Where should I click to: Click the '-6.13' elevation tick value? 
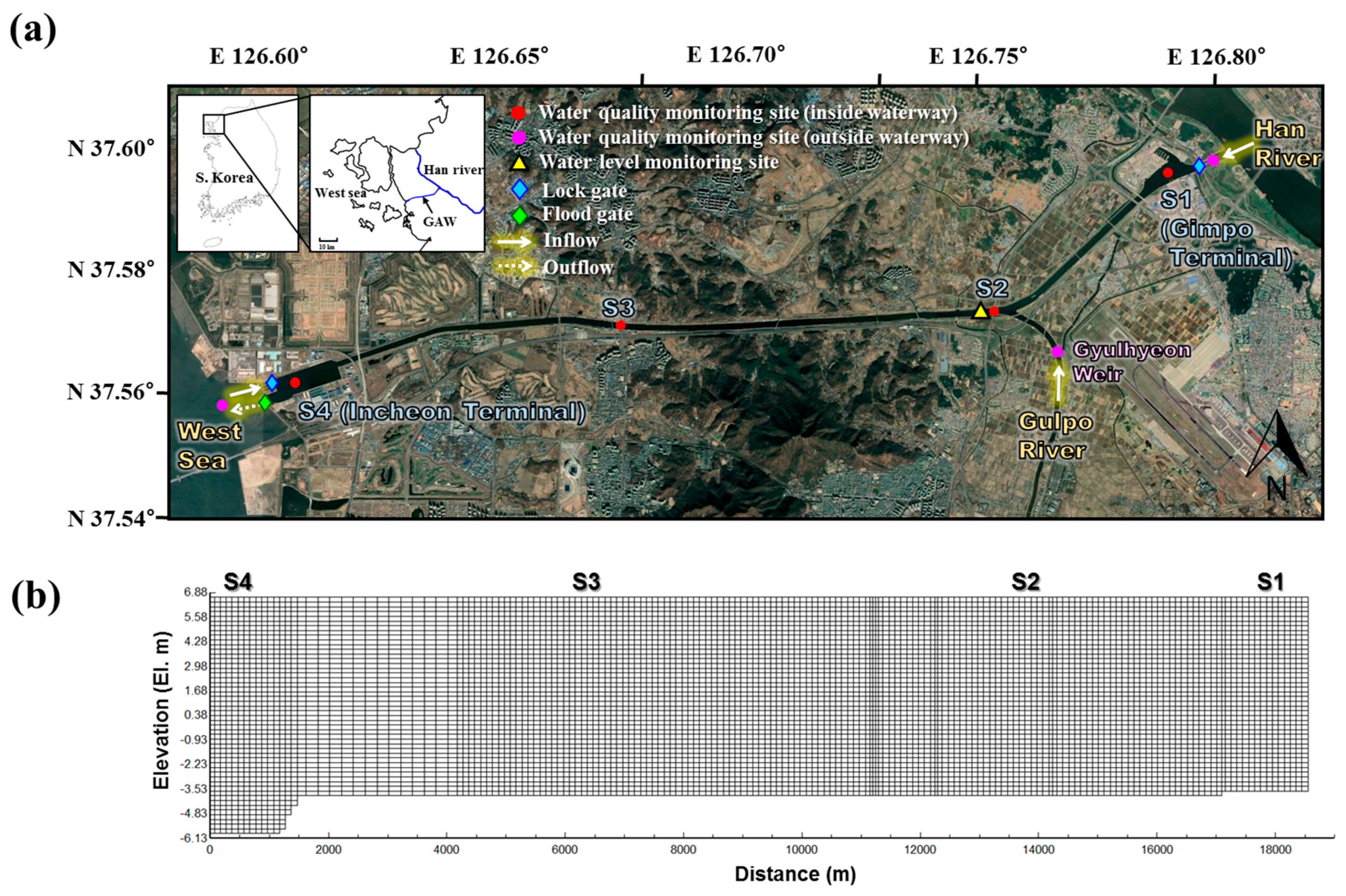(194, 838)
